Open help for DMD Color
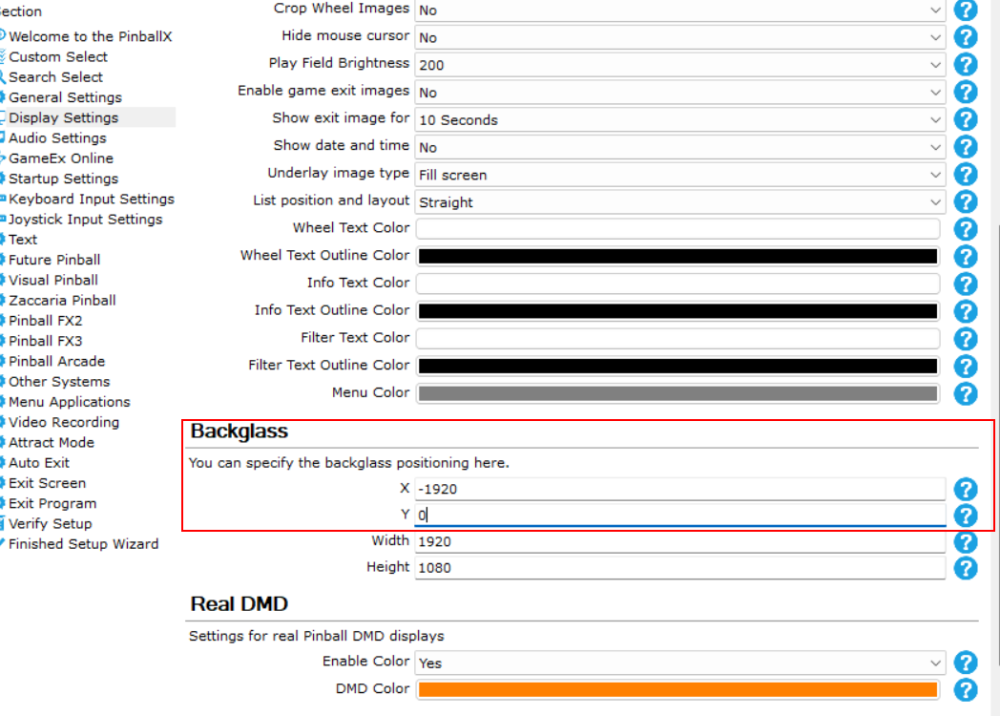The height and width of the screenshot is (716, 1000). 966,690
